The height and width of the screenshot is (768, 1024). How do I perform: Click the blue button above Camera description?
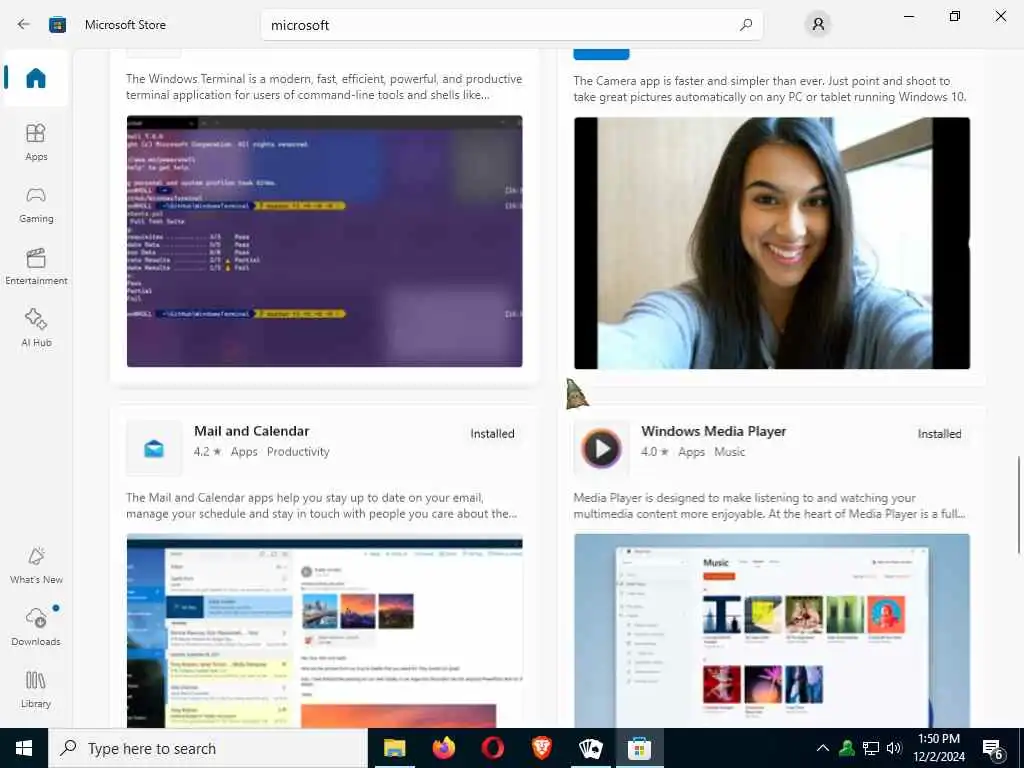click(x=601, y=54)
